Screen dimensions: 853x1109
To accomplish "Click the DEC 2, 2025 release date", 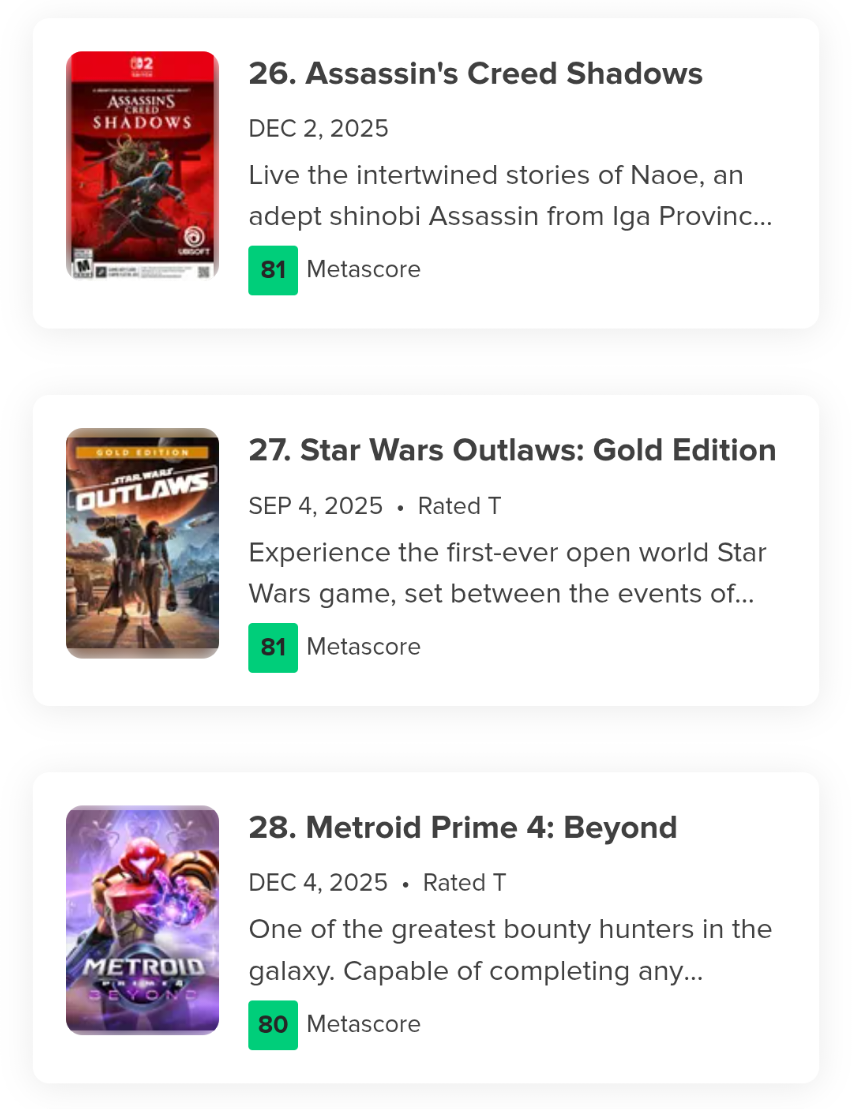I will click(x=318, y=129).
